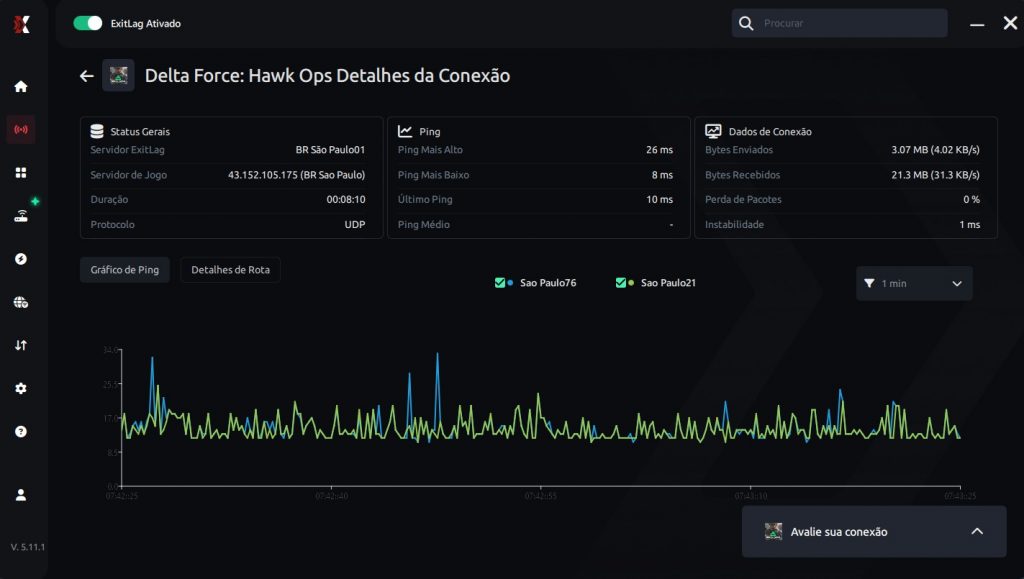This screenshot has width=1024, height=579.
Task: Expand the Avalie sua conexão panel
Action: [x=977, y=531]
